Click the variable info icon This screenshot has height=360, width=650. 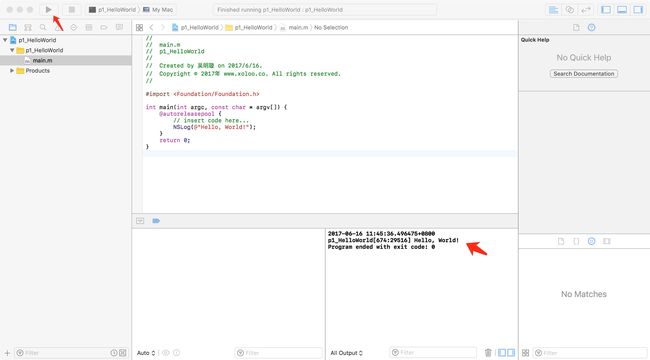pyautogui.click(x=177, y=353)
